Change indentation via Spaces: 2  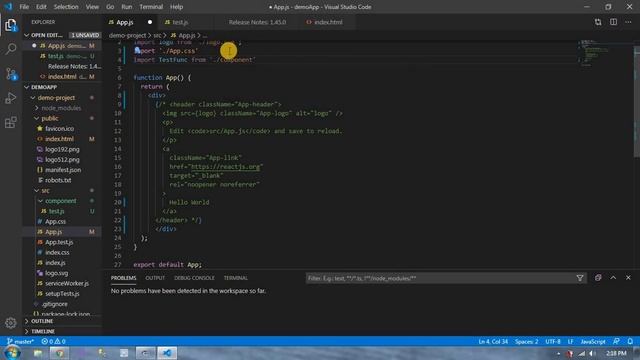pos(526,341)
